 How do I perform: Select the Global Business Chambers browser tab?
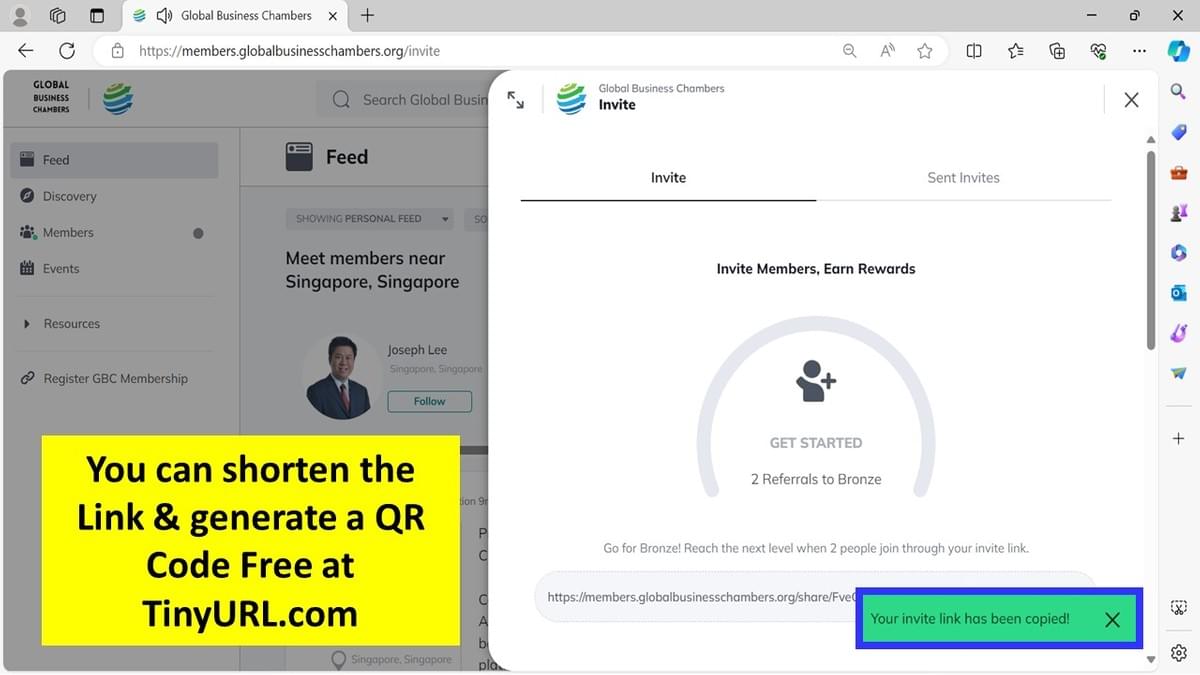235,16
